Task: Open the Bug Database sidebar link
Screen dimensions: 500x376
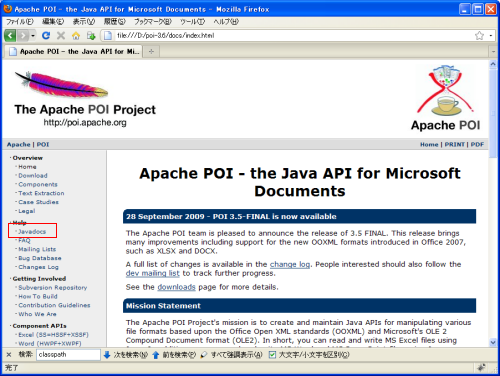Action: (x=40, y=258)
